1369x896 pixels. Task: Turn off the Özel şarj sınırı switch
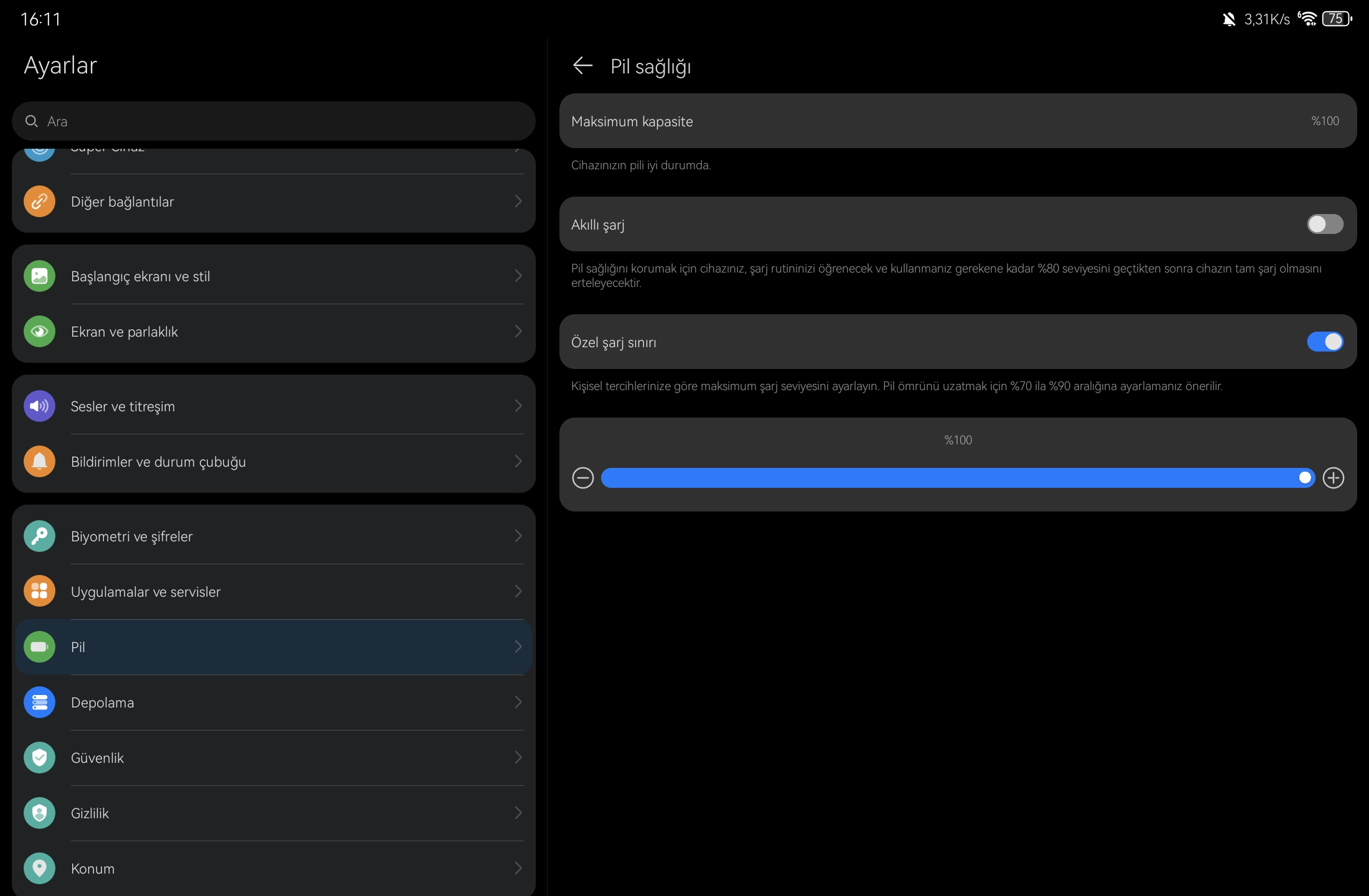click(1325, 342)
